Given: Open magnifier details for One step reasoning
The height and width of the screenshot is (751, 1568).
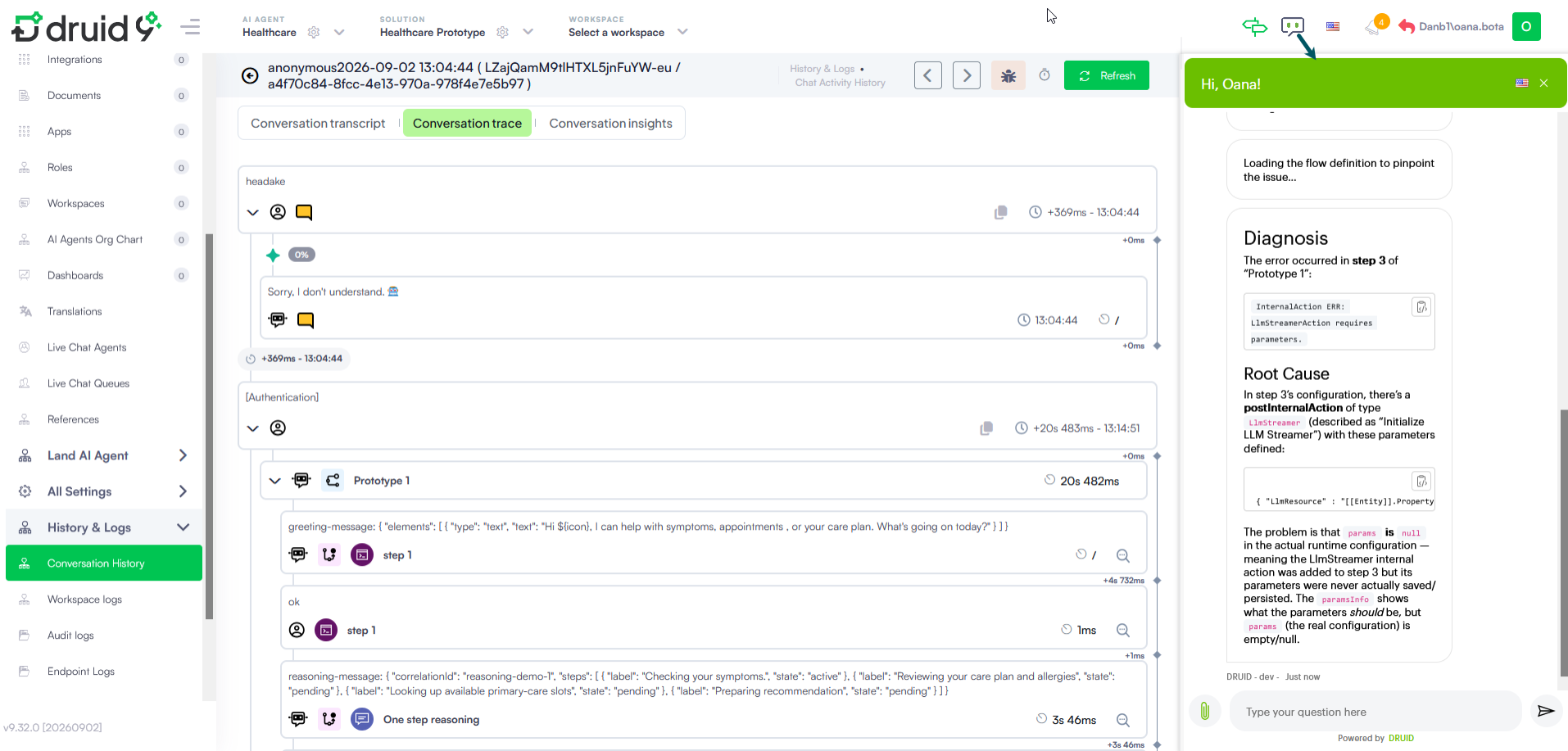Looking at the screenshot, I should coord(1123,720).
